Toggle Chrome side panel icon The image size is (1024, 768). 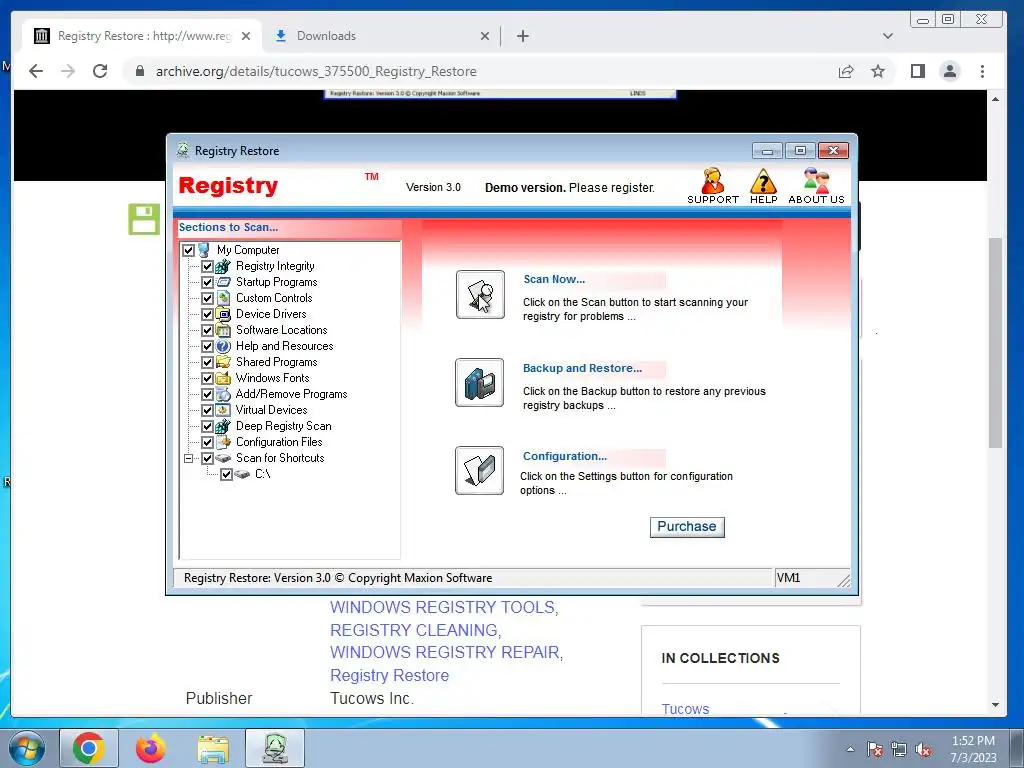coord(918,71)
